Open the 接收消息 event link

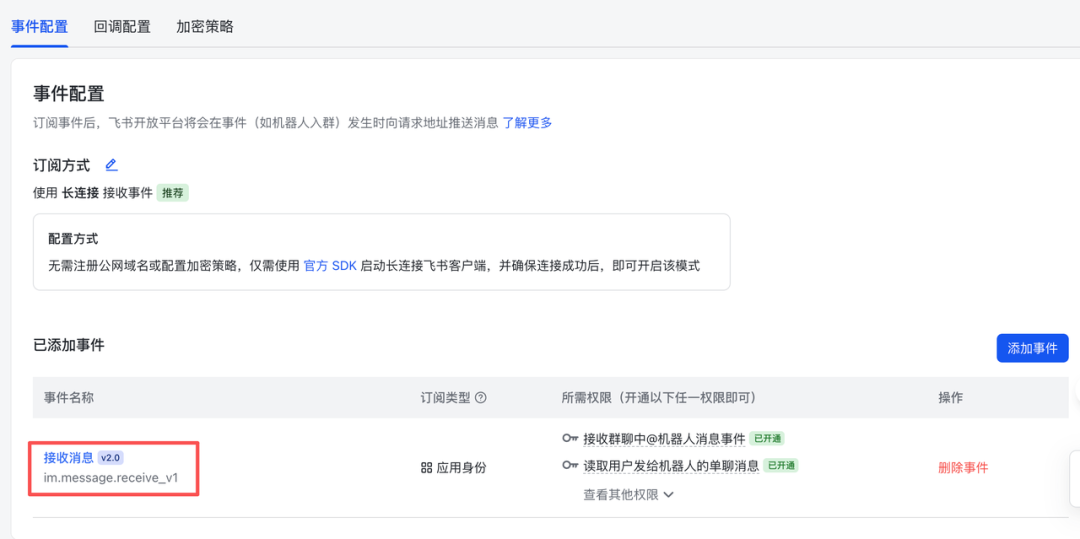69,458
